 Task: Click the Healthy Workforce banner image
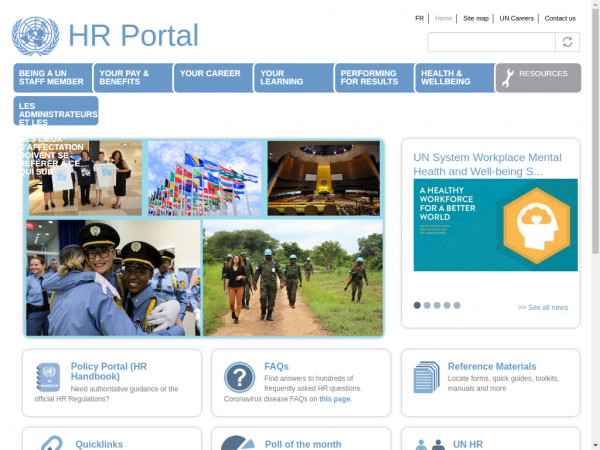[496, 225]
